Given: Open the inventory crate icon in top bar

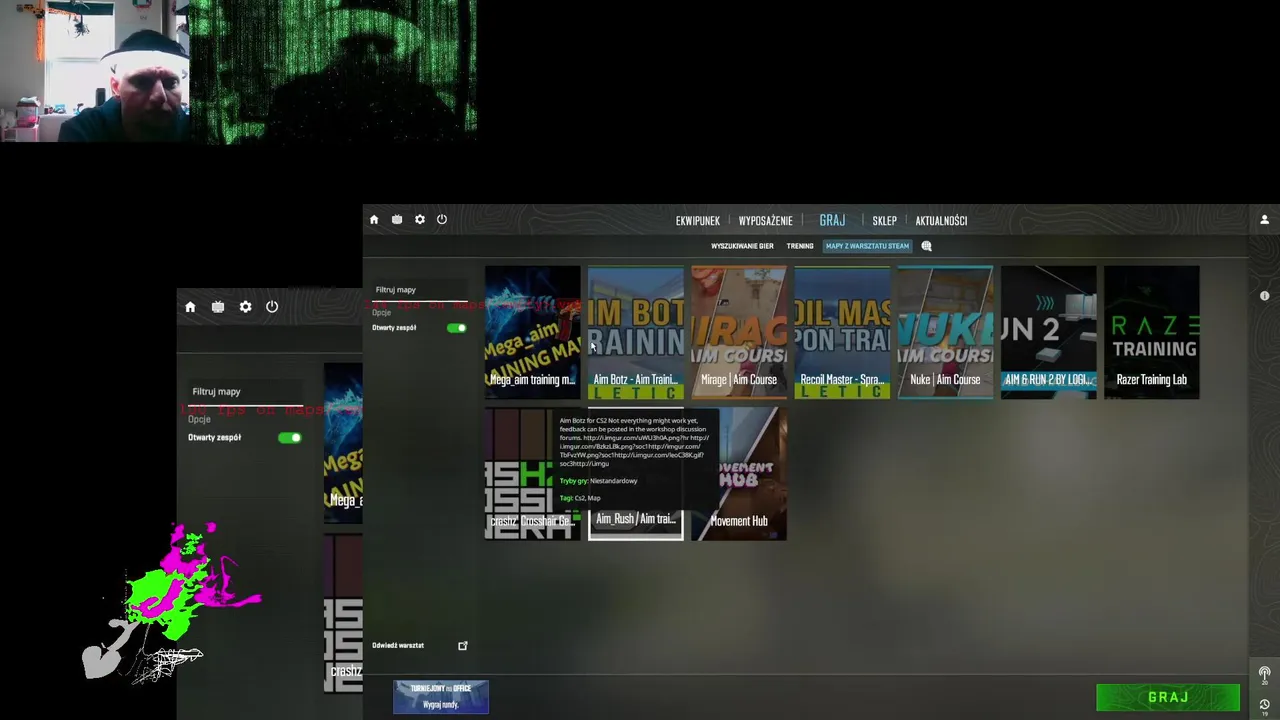Looking at the screenshot, I should click(397, 220).
